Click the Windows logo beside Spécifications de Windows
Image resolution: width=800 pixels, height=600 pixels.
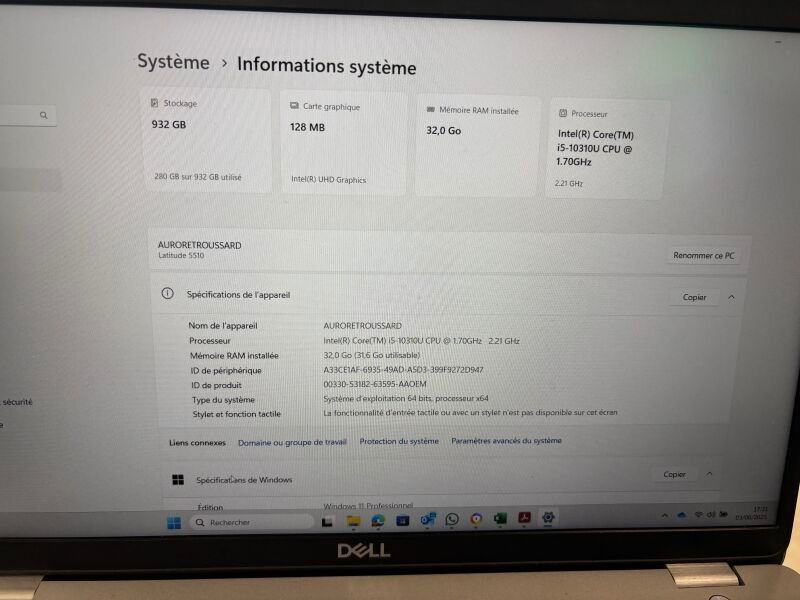pos(178,480)
